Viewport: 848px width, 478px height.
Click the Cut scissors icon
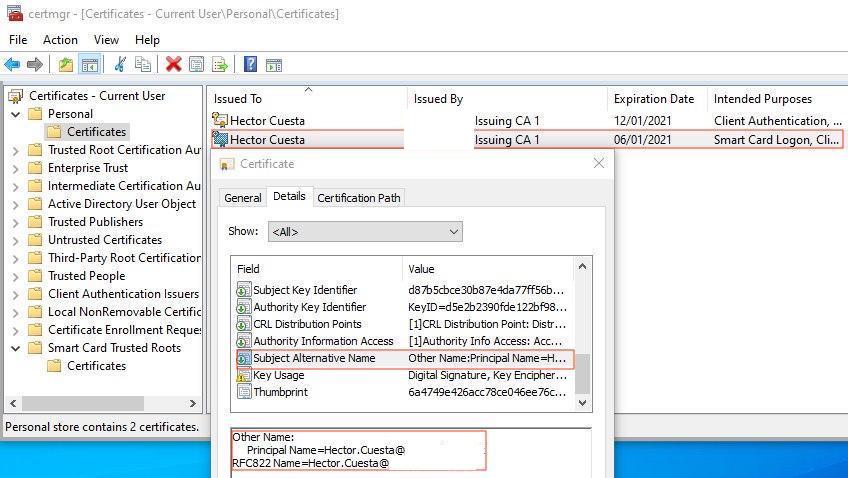120,65
